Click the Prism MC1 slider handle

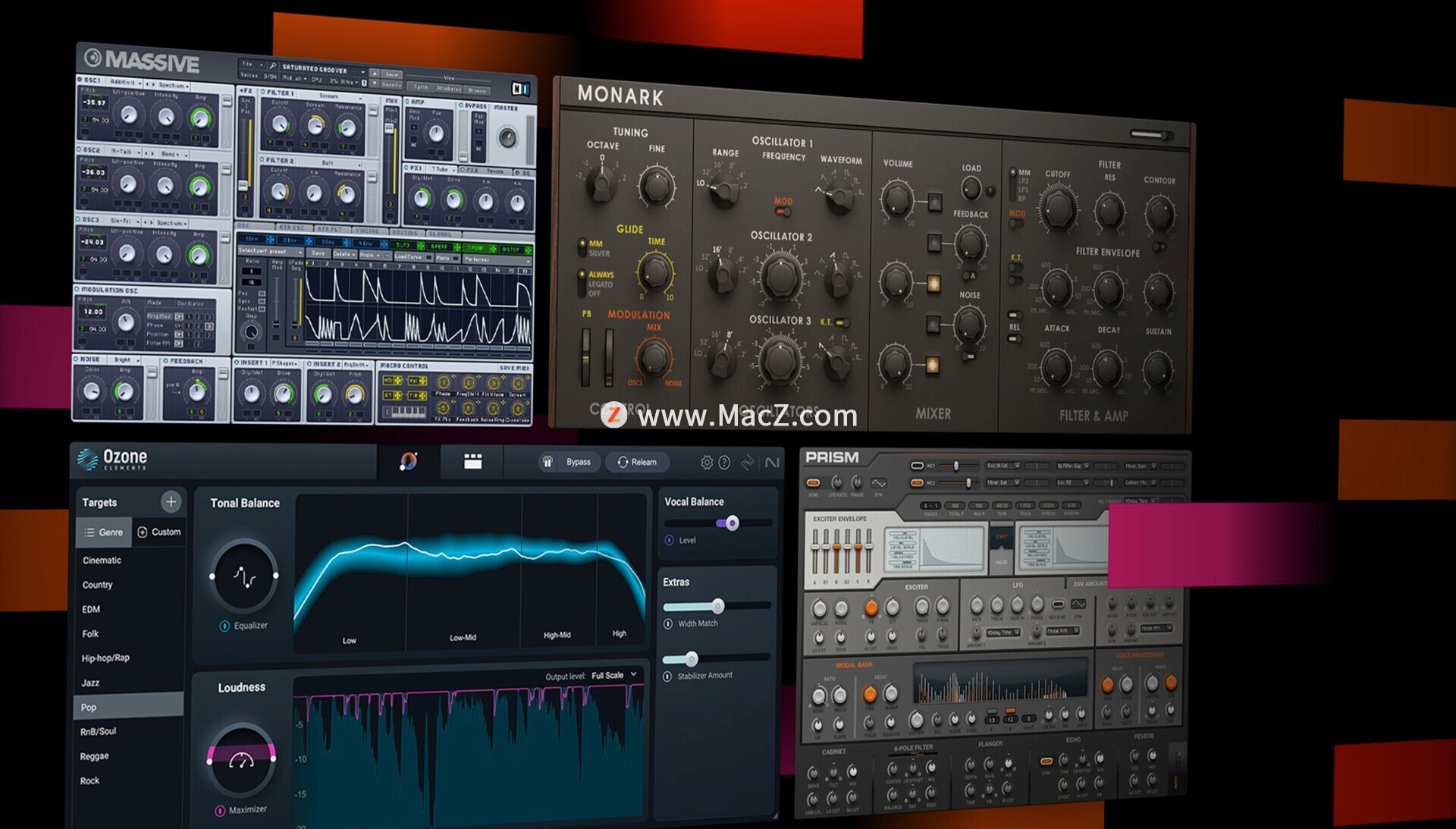[955, 465]
